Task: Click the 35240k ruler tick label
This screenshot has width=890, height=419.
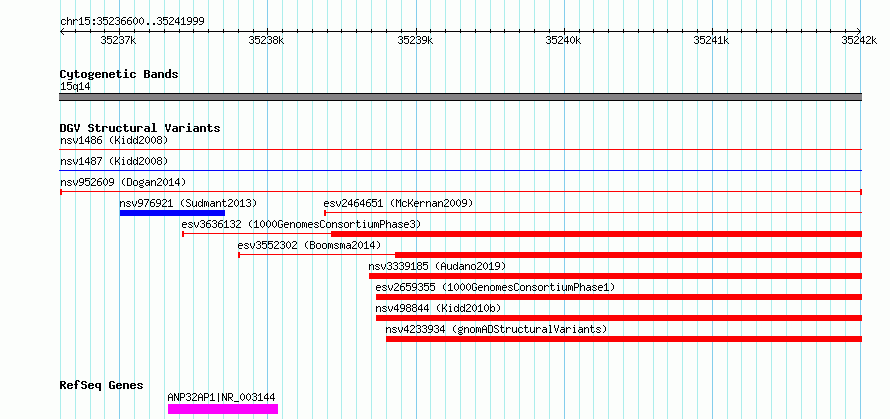Action: point(563,40)
